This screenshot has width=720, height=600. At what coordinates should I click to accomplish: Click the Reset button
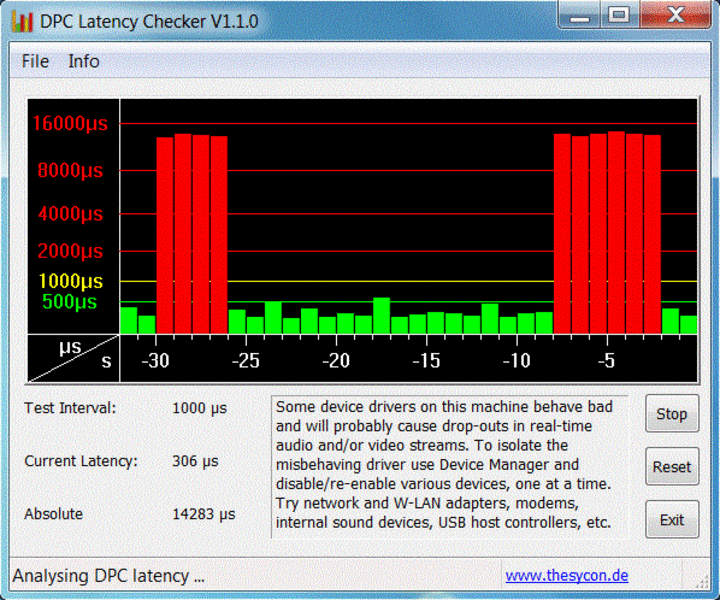[x=672, y=467]
